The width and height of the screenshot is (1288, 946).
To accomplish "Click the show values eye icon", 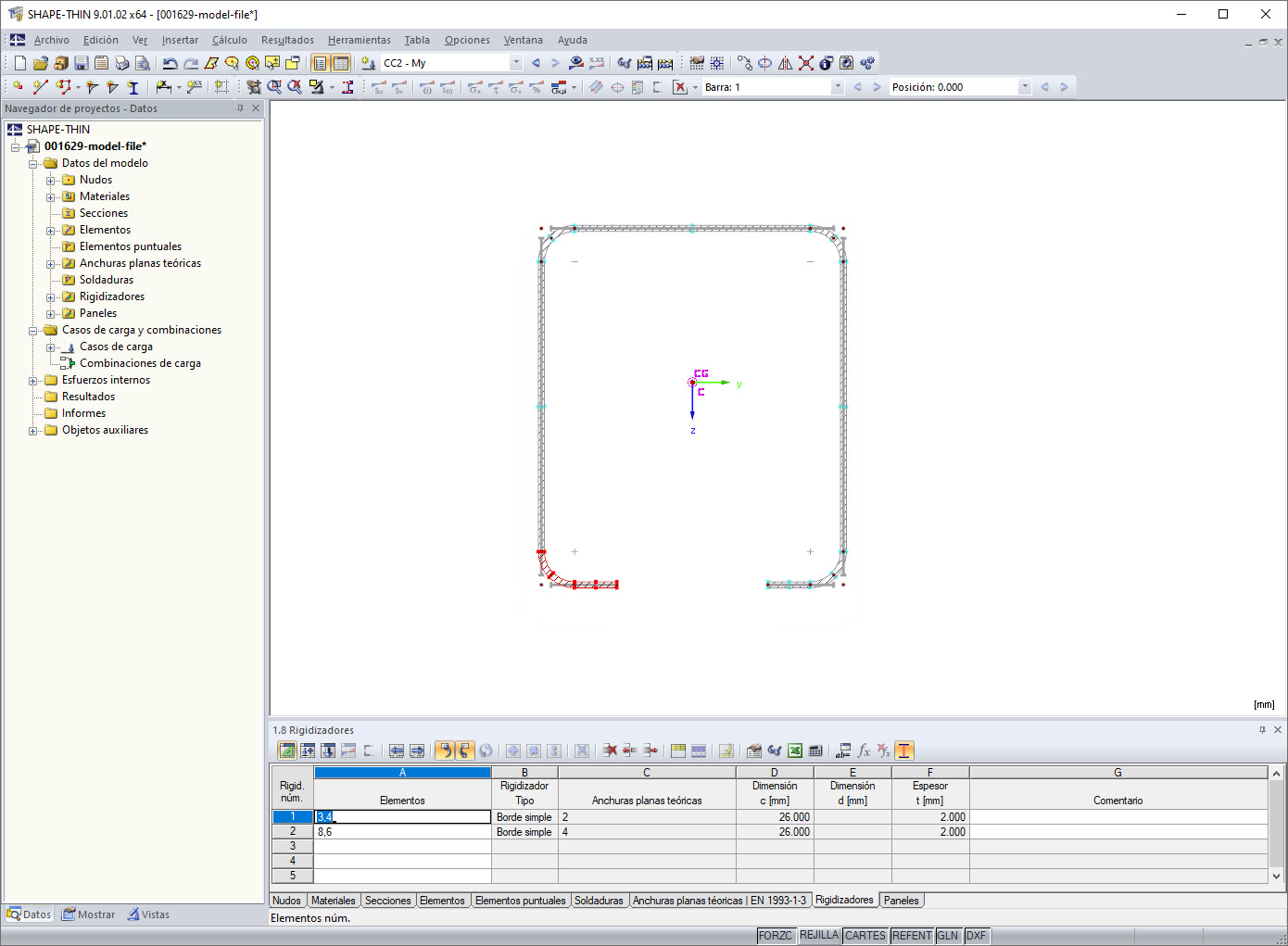I will 576,63.
